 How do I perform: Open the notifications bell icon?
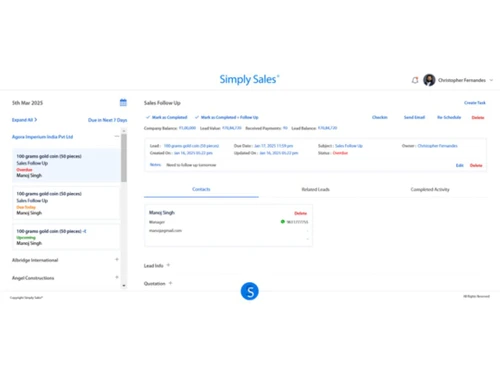415,80
